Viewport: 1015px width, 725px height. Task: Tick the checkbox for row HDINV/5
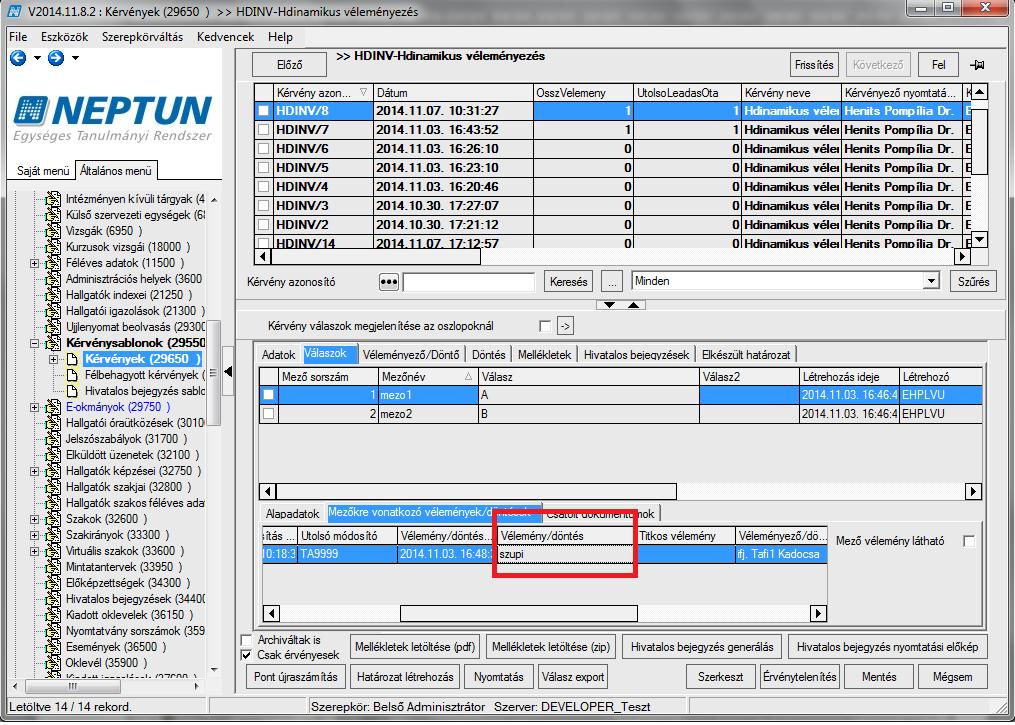pyautogui.click(x=263, y=168)
